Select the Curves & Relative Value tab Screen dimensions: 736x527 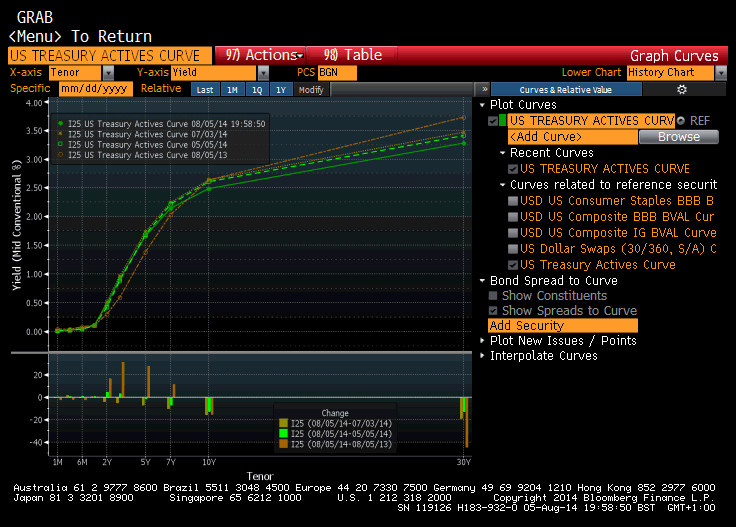click(566, 89)
